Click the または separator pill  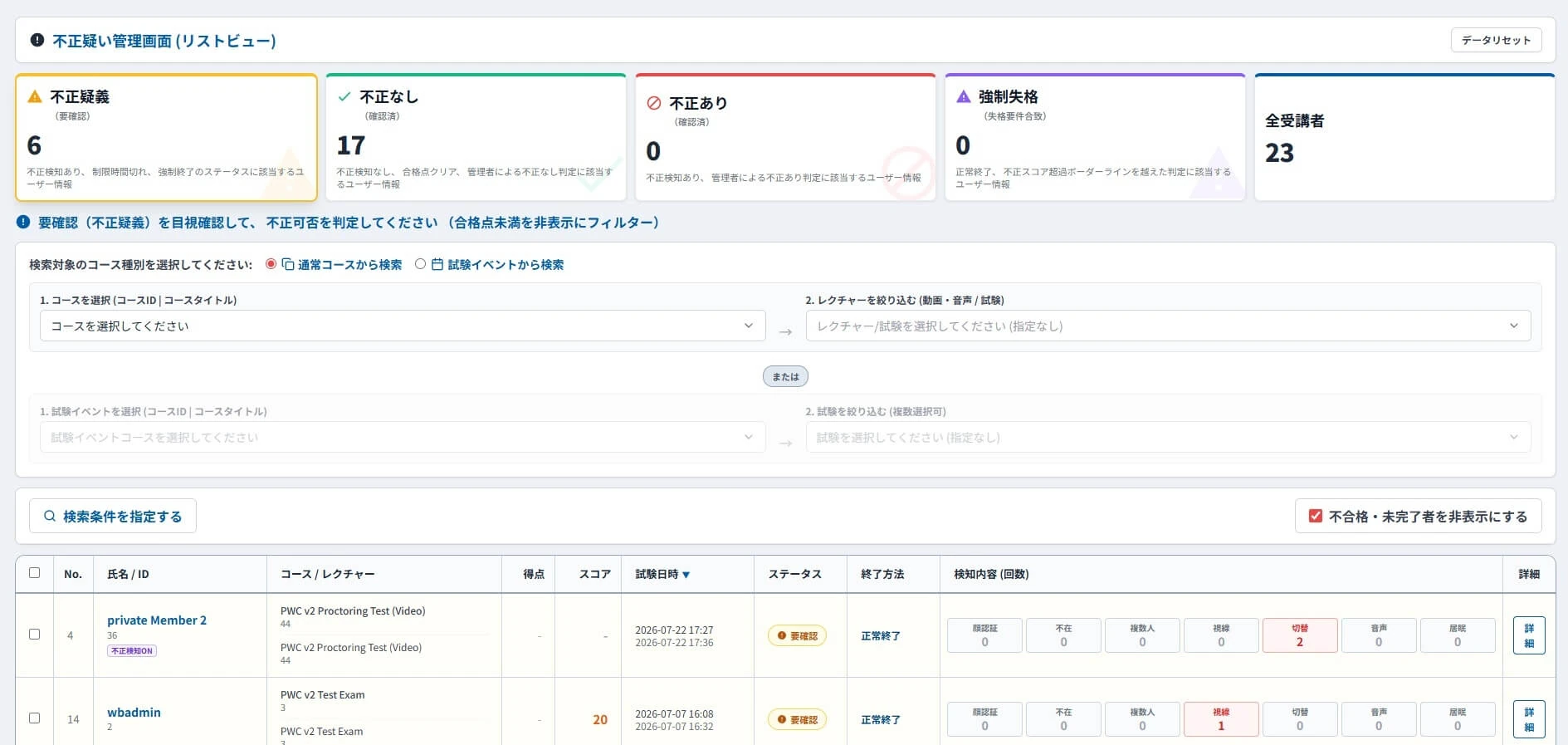coord(785,376)
